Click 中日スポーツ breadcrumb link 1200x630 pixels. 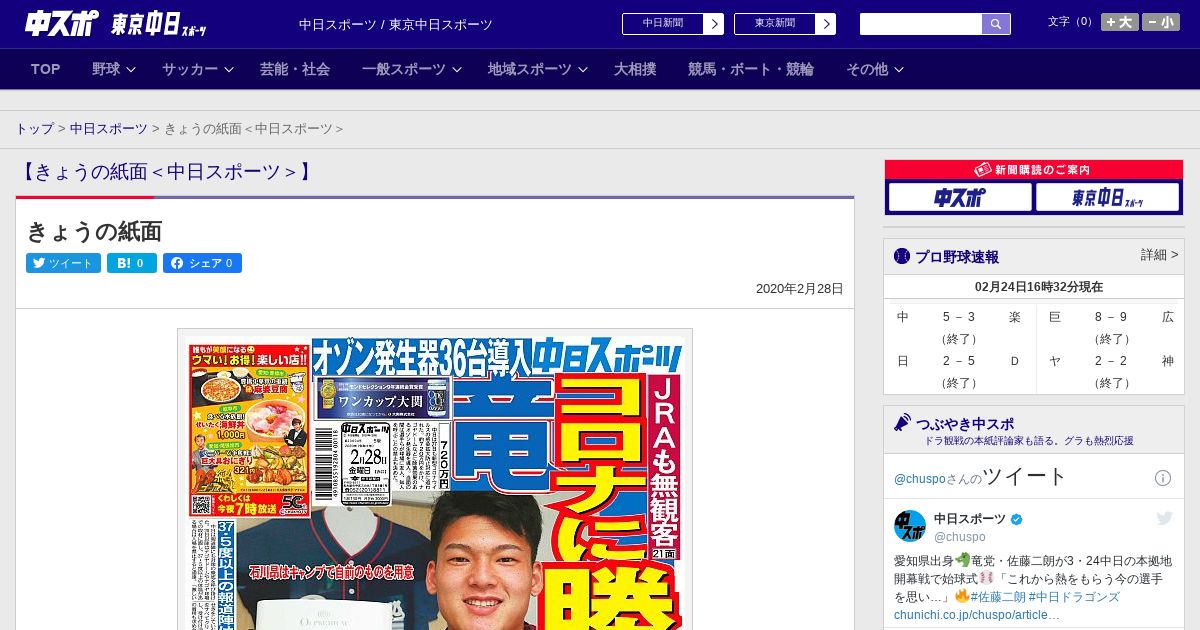pyautogui.click(x=109, y=129)
